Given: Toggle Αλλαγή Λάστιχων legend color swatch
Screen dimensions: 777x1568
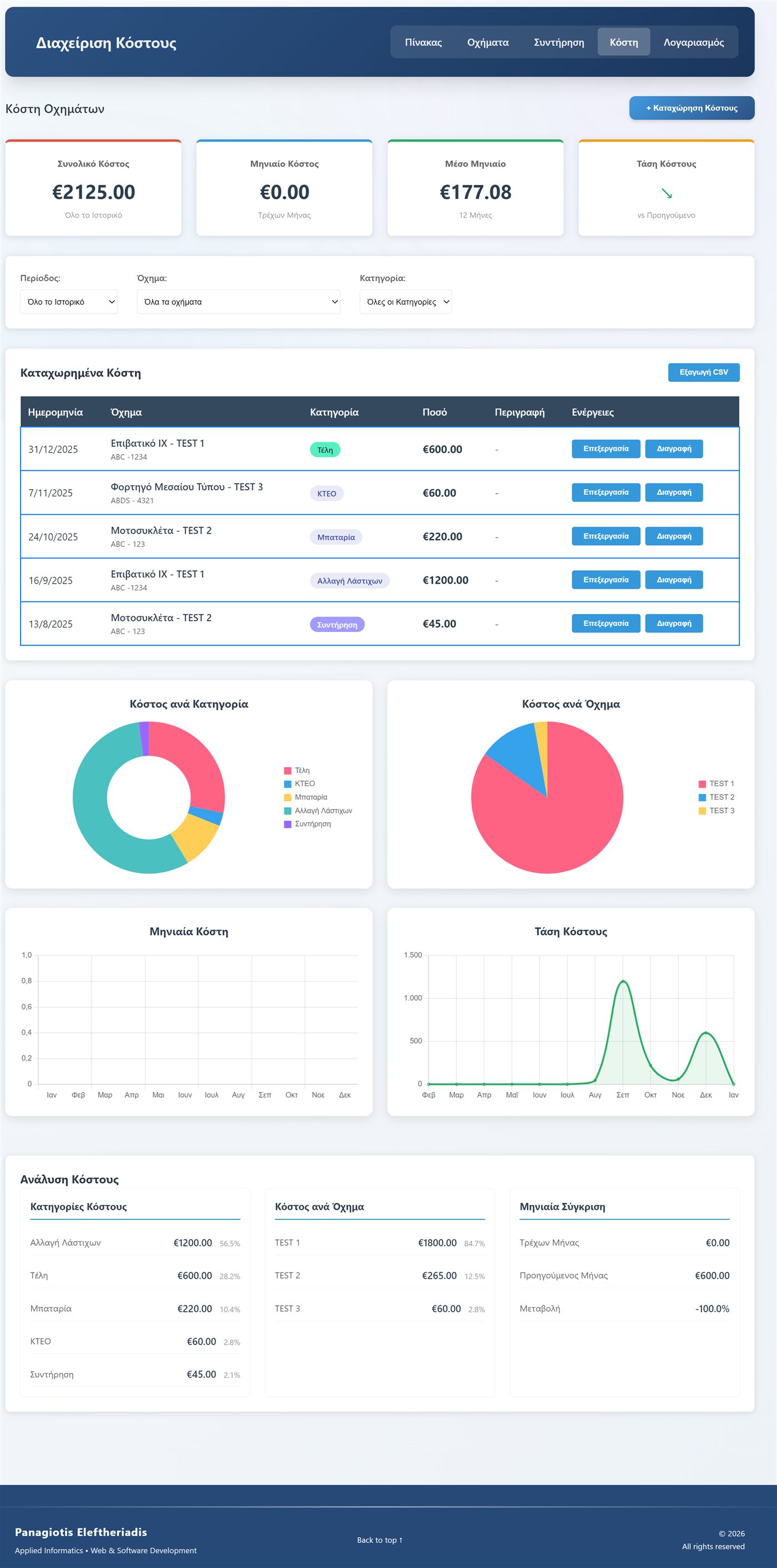Looking at the screenshot, I should click(288, 811).
